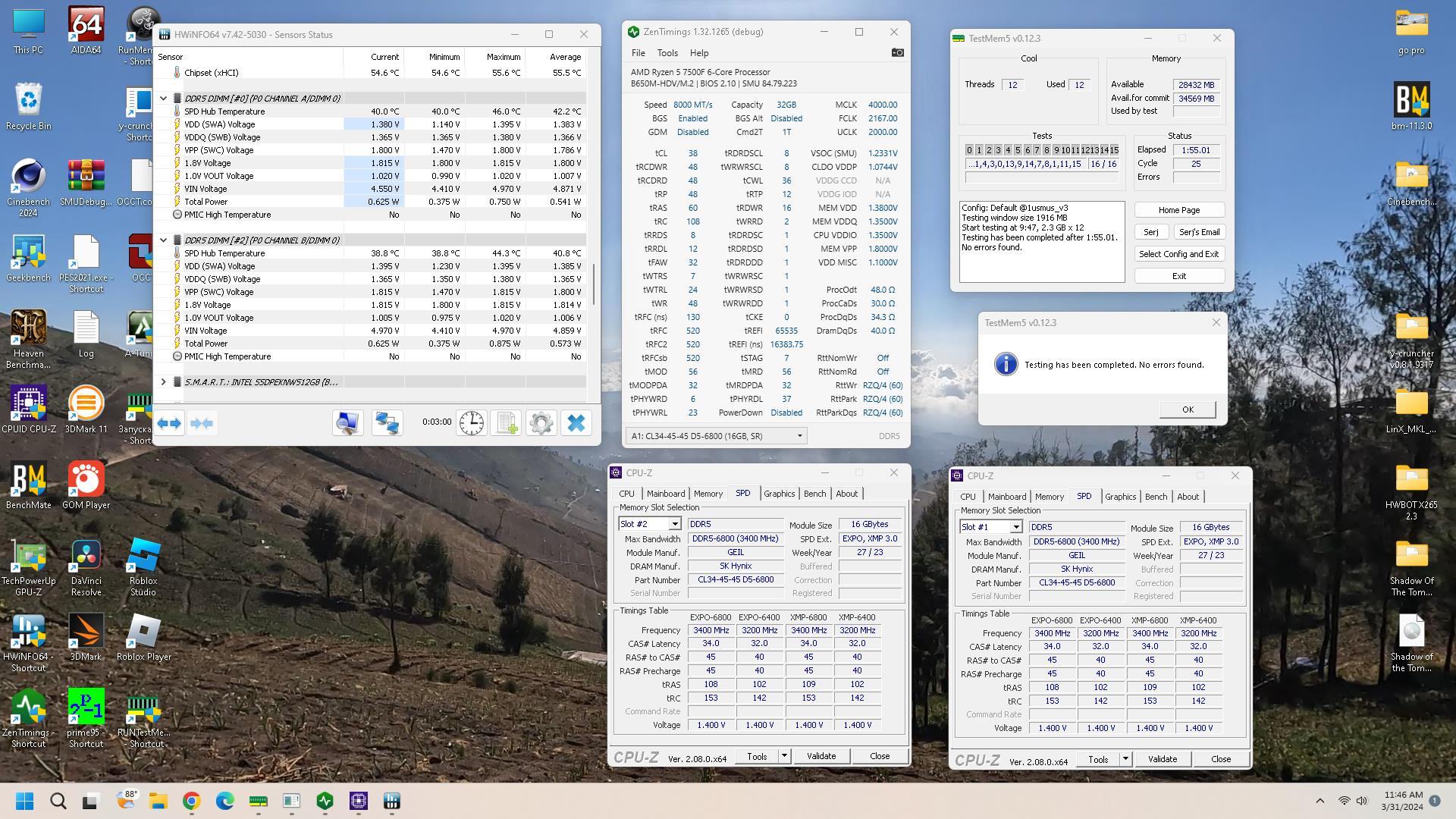
Task: Open ZenTimings module selection dropdown
Action: (x=716, y=436)
